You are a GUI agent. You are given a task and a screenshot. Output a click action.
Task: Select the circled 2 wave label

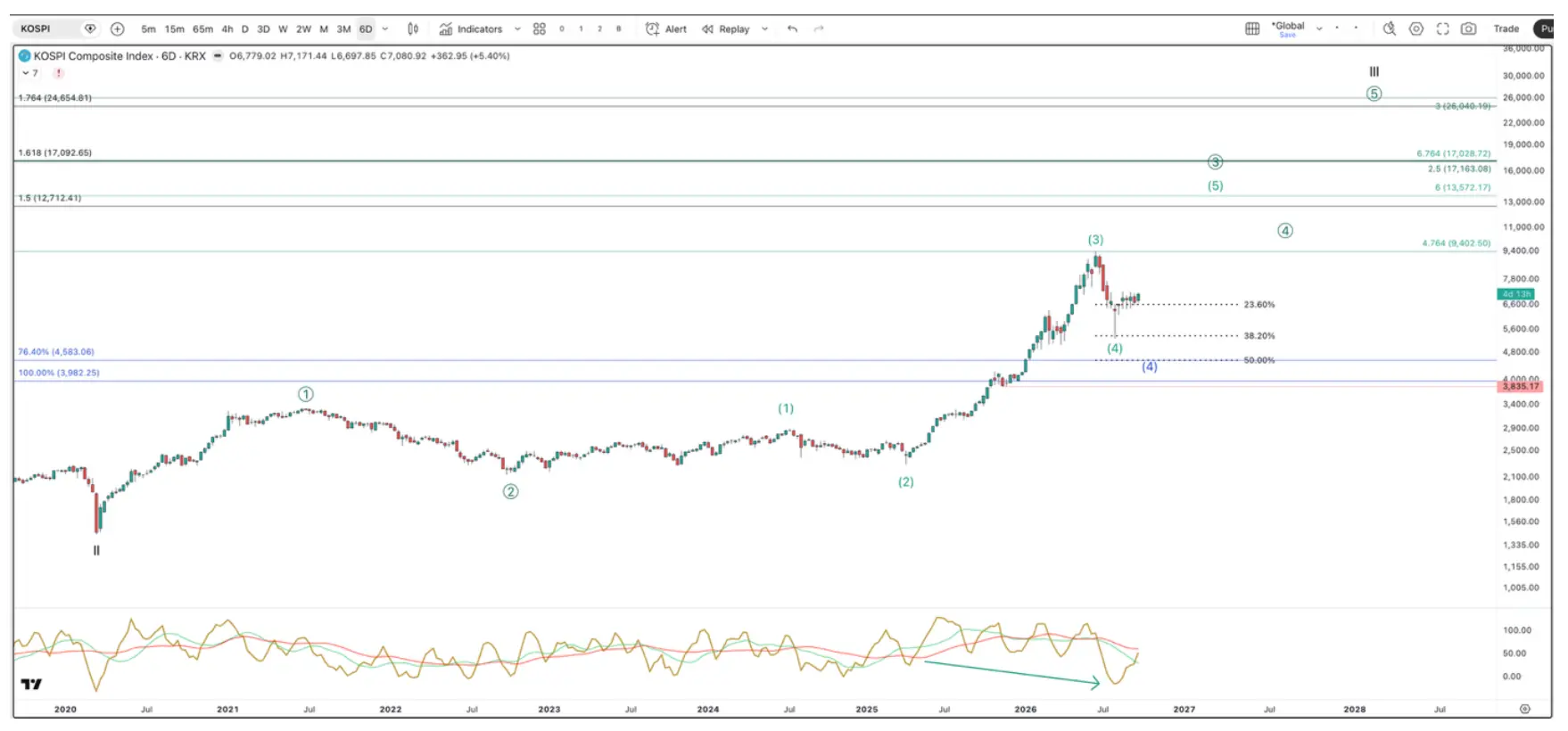click(510, 491)
